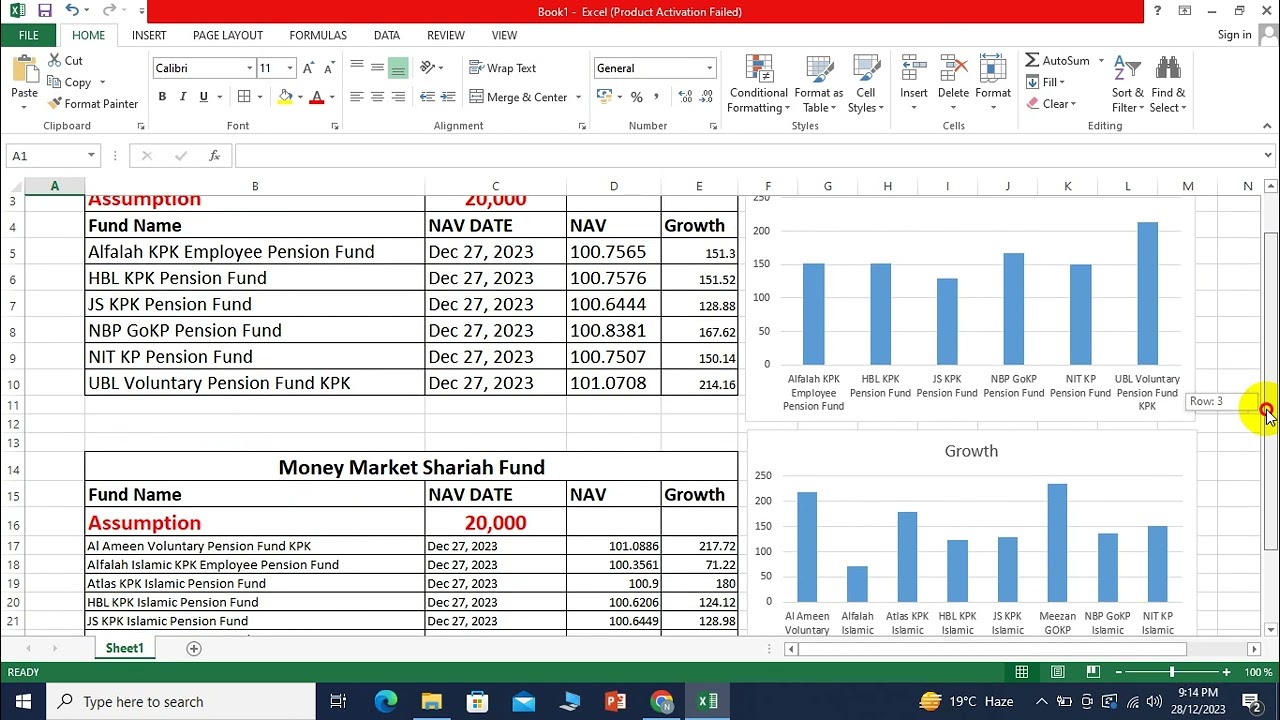Toggle Bold formatting
The width and height of the screenshot is (1280, 720).
[x=162, y=97]
